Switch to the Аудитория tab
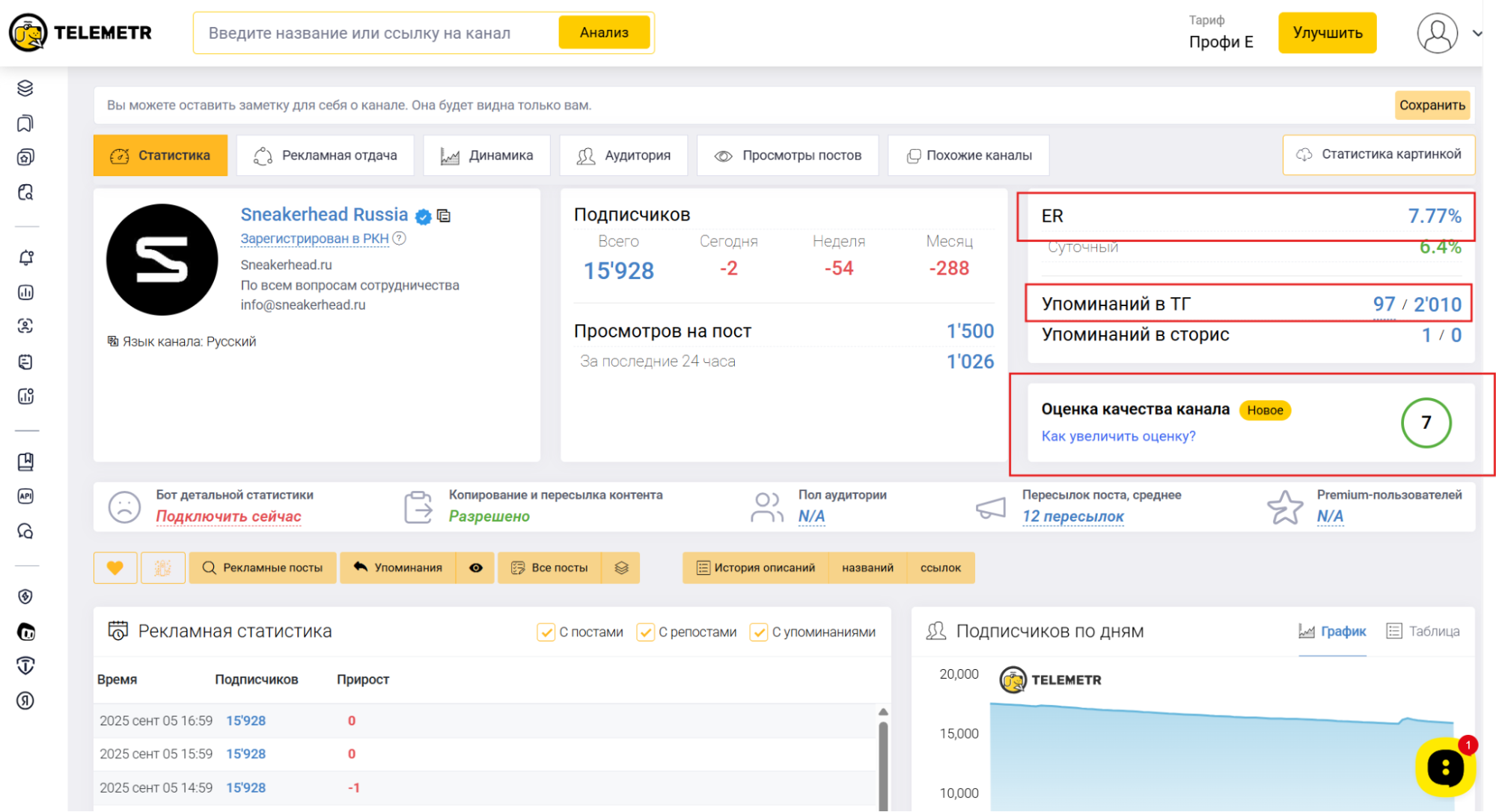1496x812 pixels. tap(623, 156)
